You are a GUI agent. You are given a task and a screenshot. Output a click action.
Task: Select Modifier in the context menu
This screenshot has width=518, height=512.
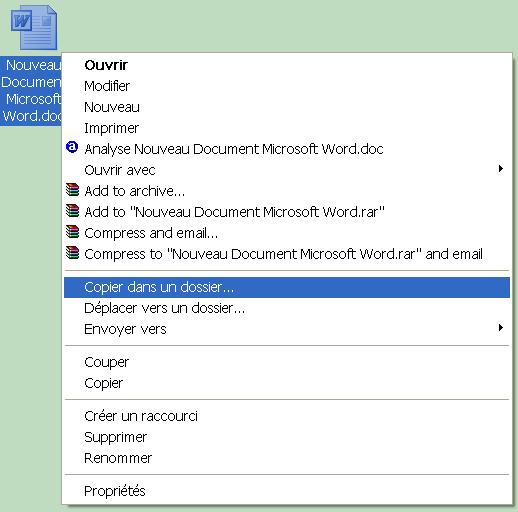point(287,86)
